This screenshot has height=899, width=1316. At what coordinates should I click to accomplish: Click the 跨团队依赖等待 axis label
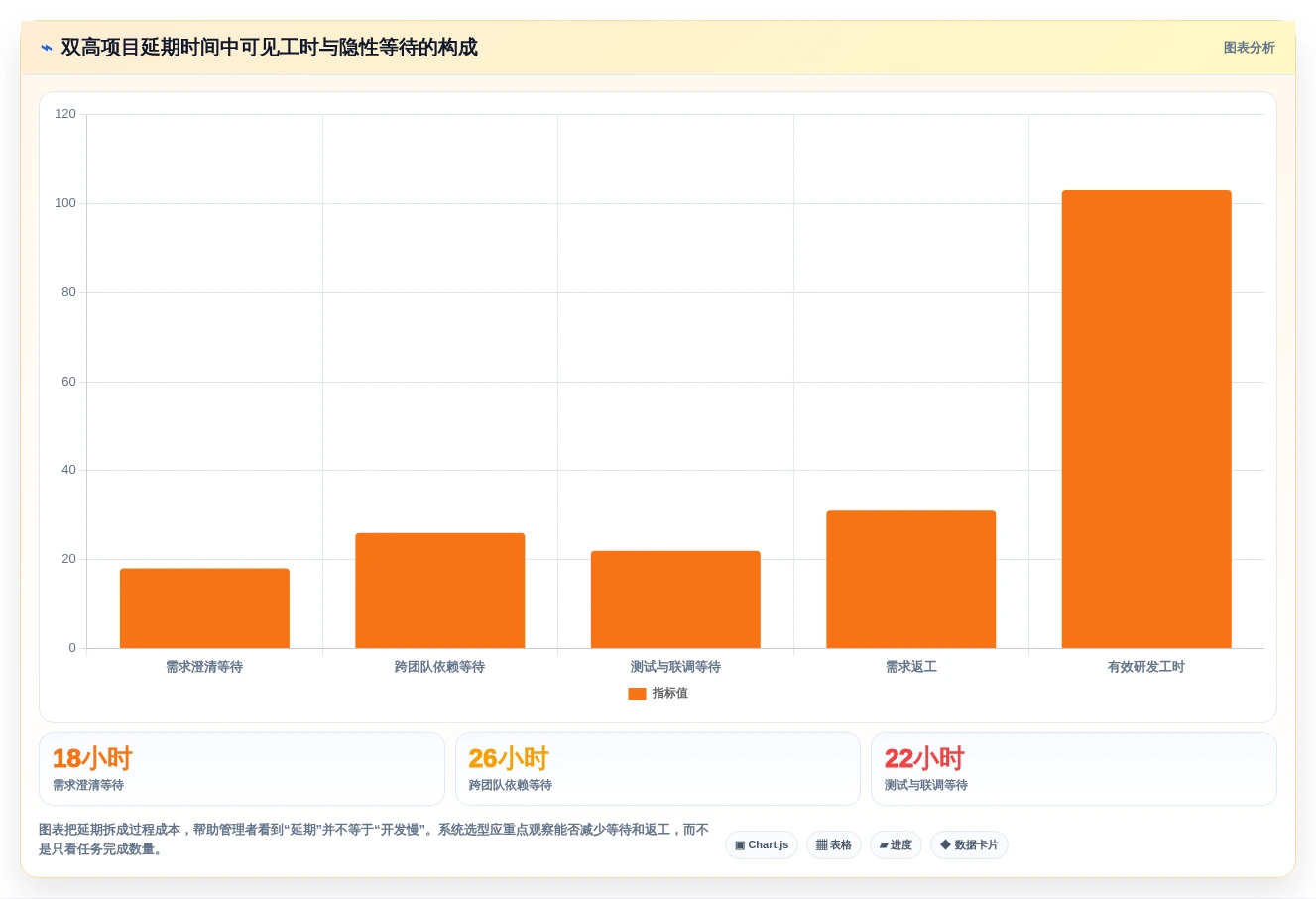point(439,667)
